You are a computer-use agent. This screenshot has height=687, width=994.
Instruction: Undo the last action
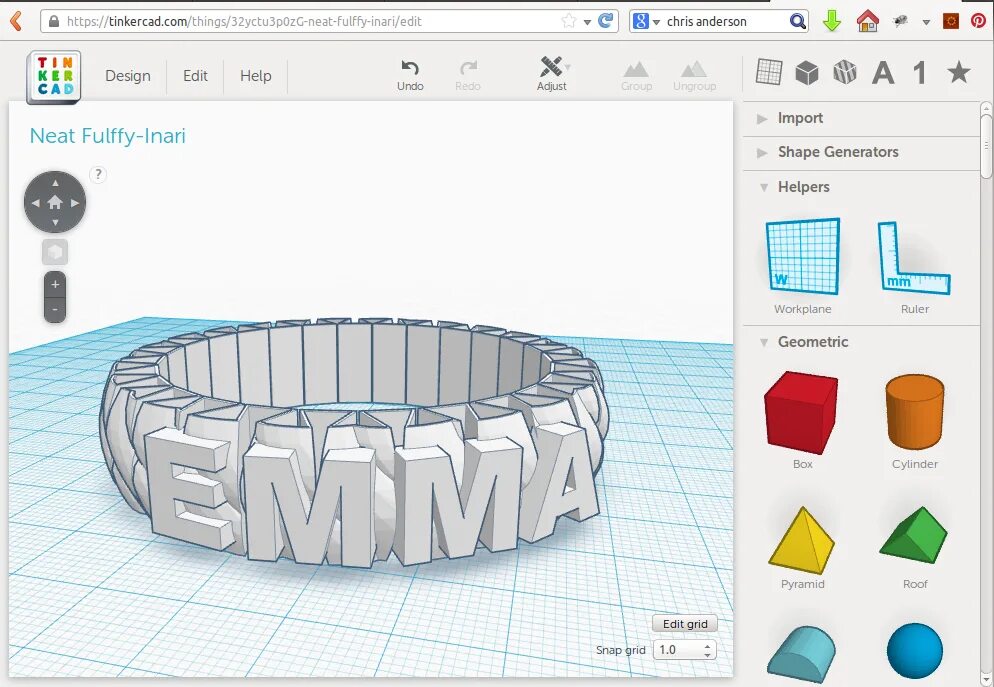[410, 75]
